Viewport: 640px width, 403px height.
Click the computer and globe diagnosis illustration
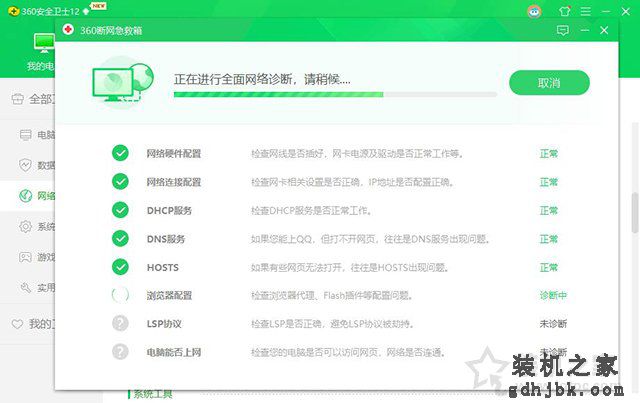[123, 82]
